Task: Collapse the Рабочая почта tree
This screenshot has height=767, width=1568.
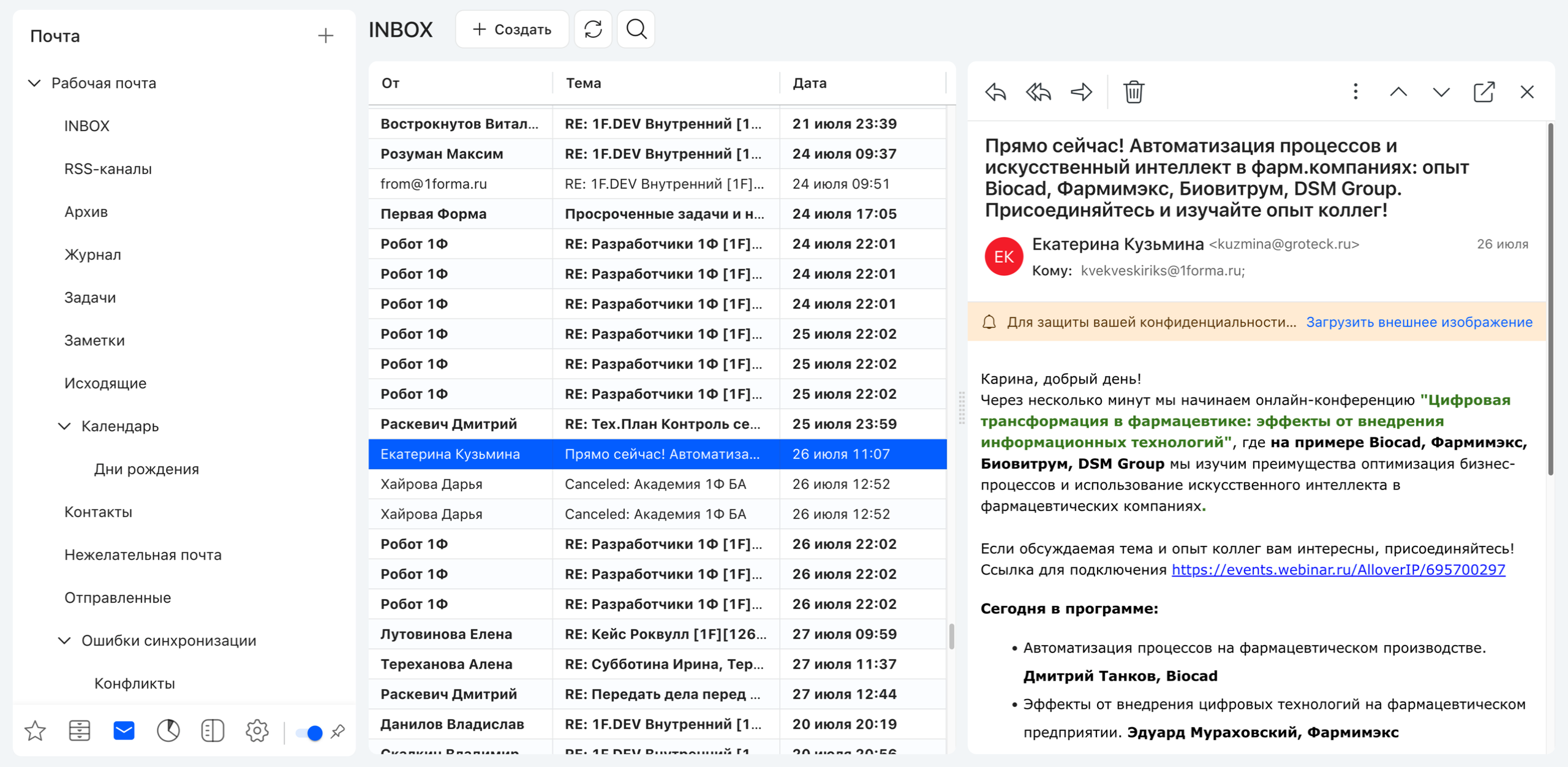Action: 34,83
